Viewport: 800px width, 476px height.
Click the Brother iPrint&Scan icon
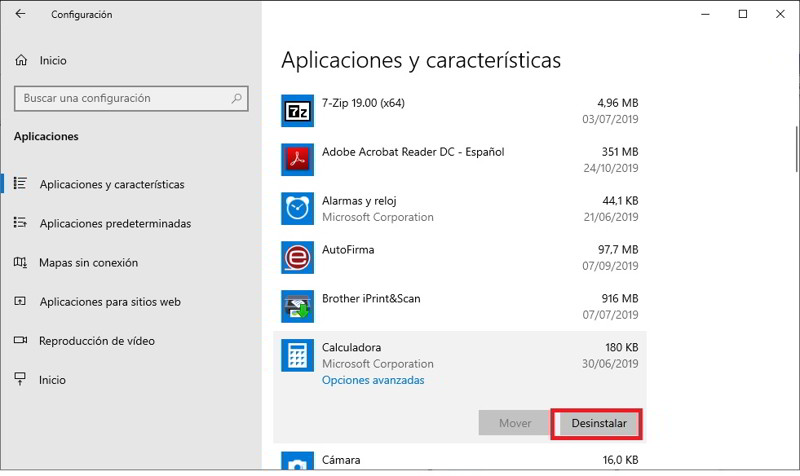coord(298,306)
